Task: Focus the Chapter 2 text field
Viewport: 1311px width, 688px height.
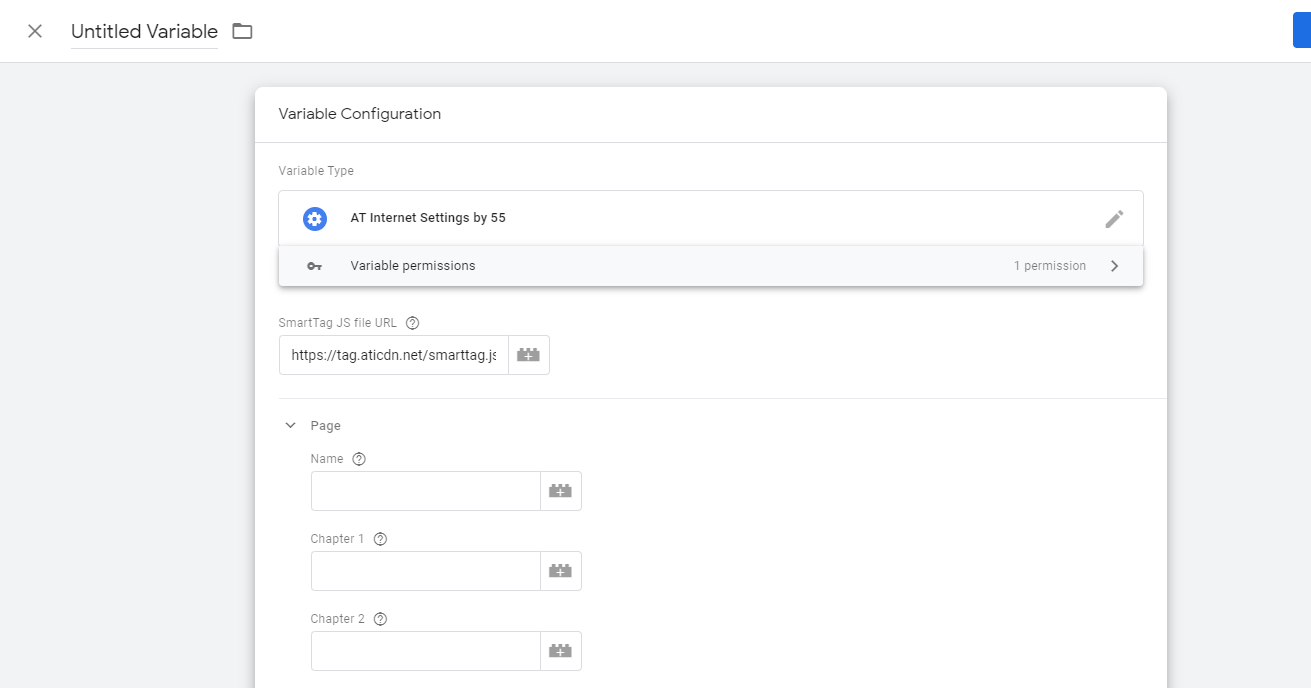Action: (x=425, y=651)
